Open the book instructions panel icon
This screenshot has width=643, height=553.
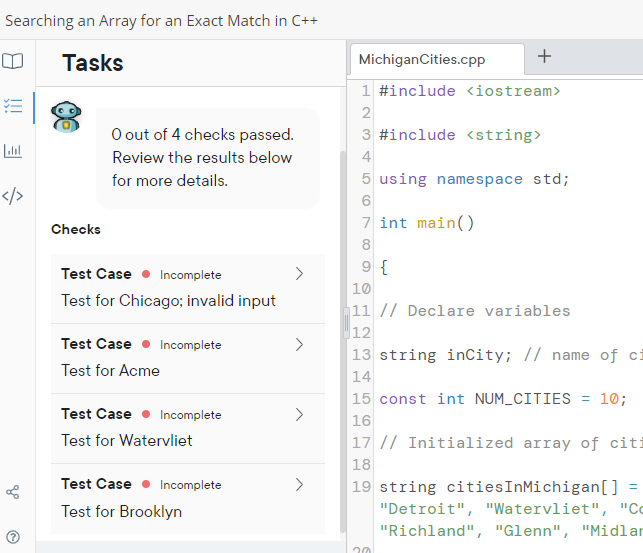point(13,61)
